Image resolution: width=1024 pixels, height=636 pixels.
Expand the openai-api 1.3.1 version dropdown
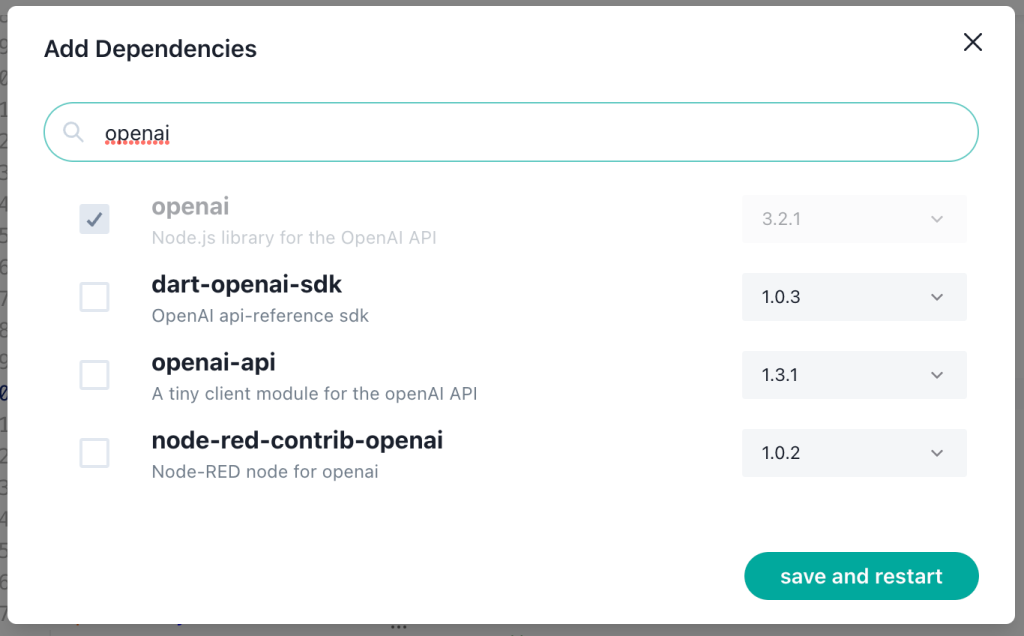(x=854, y=375)
